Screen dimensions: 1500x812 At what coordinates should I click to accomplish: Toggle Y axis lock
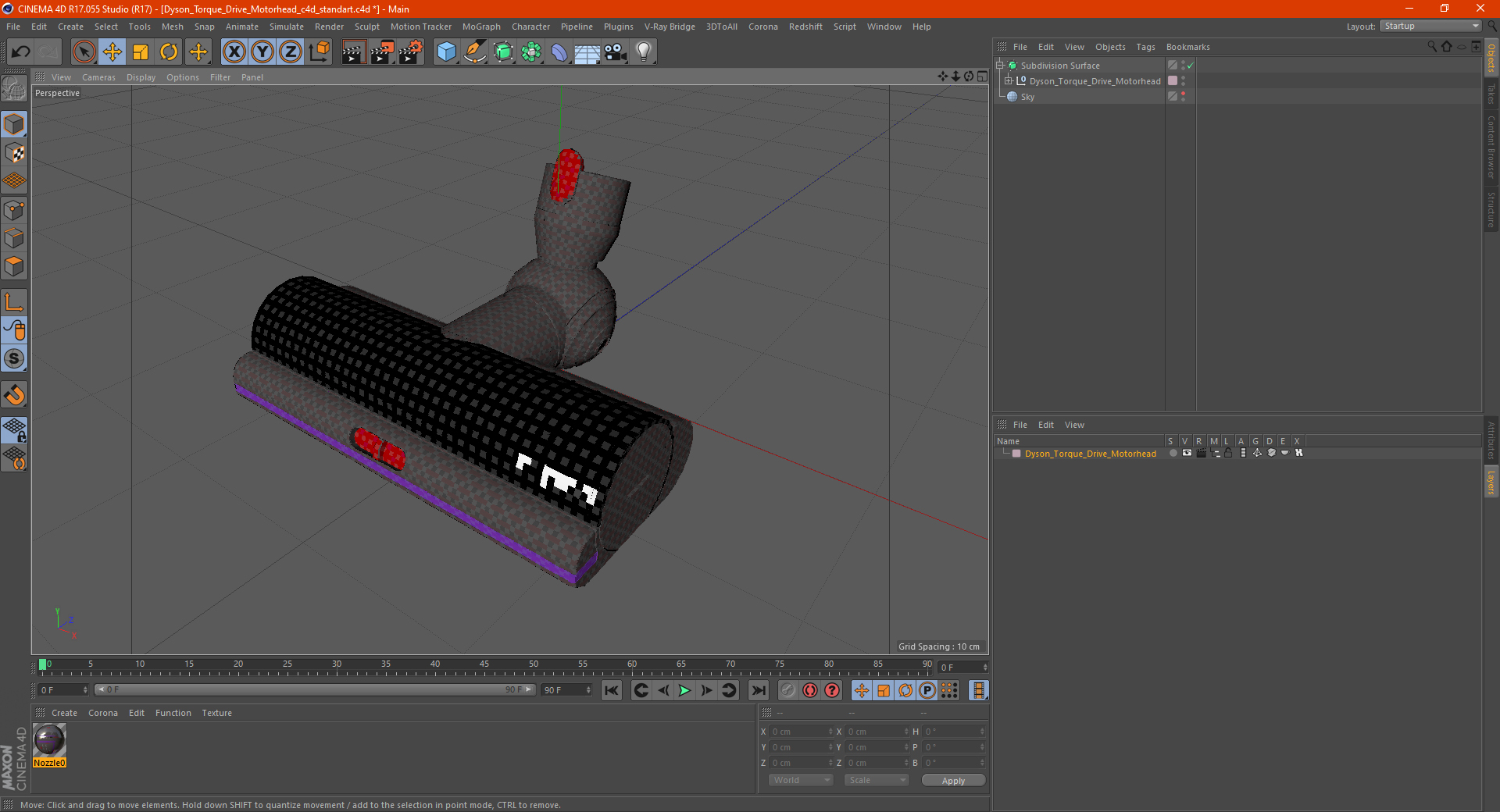click(262, 52)
